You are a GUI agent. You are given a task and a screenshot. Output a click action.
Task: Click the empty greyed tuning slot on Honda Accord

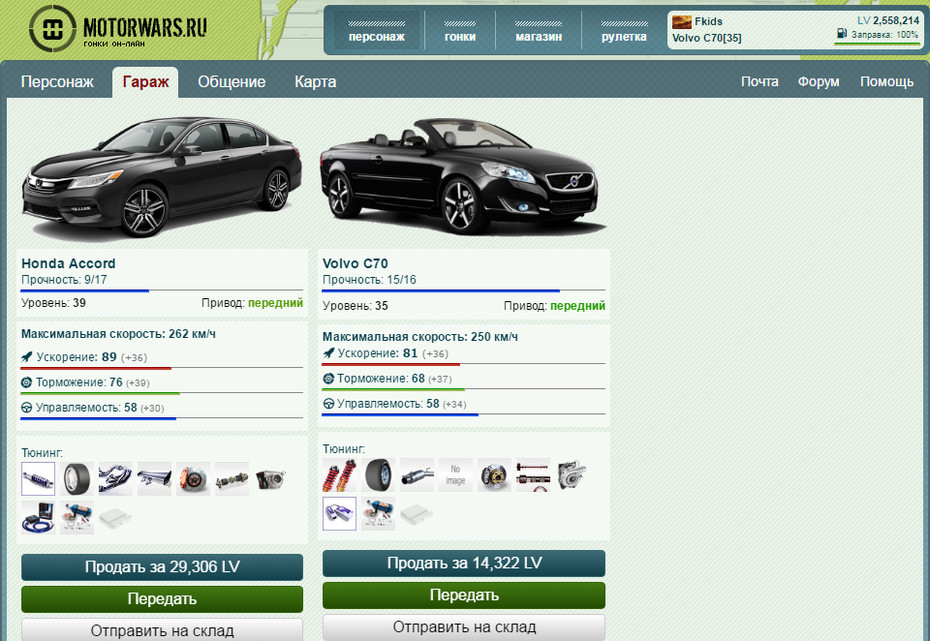(x=115, y=518)
